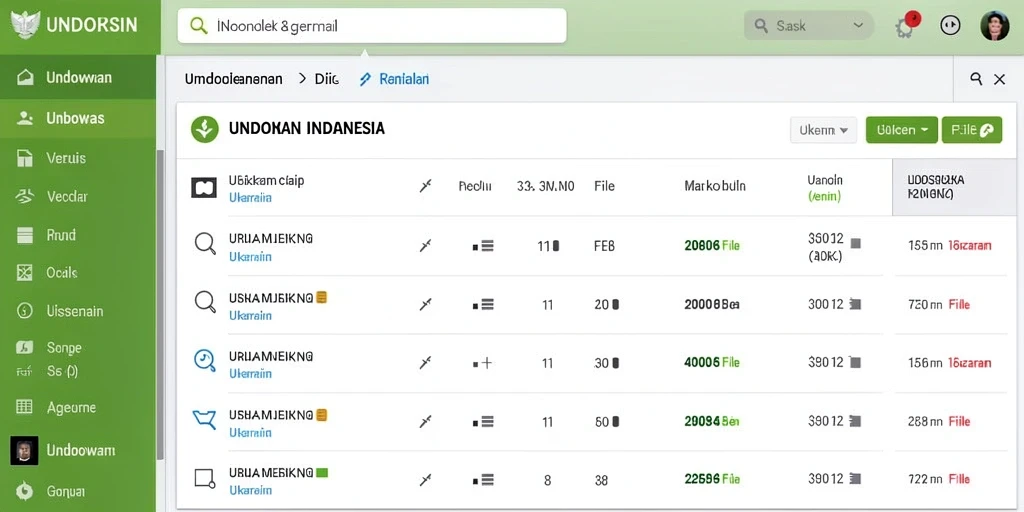Expand the Ukenn dropdown
The height and width of the screenshot is (512, 1024).
(824, 130)
